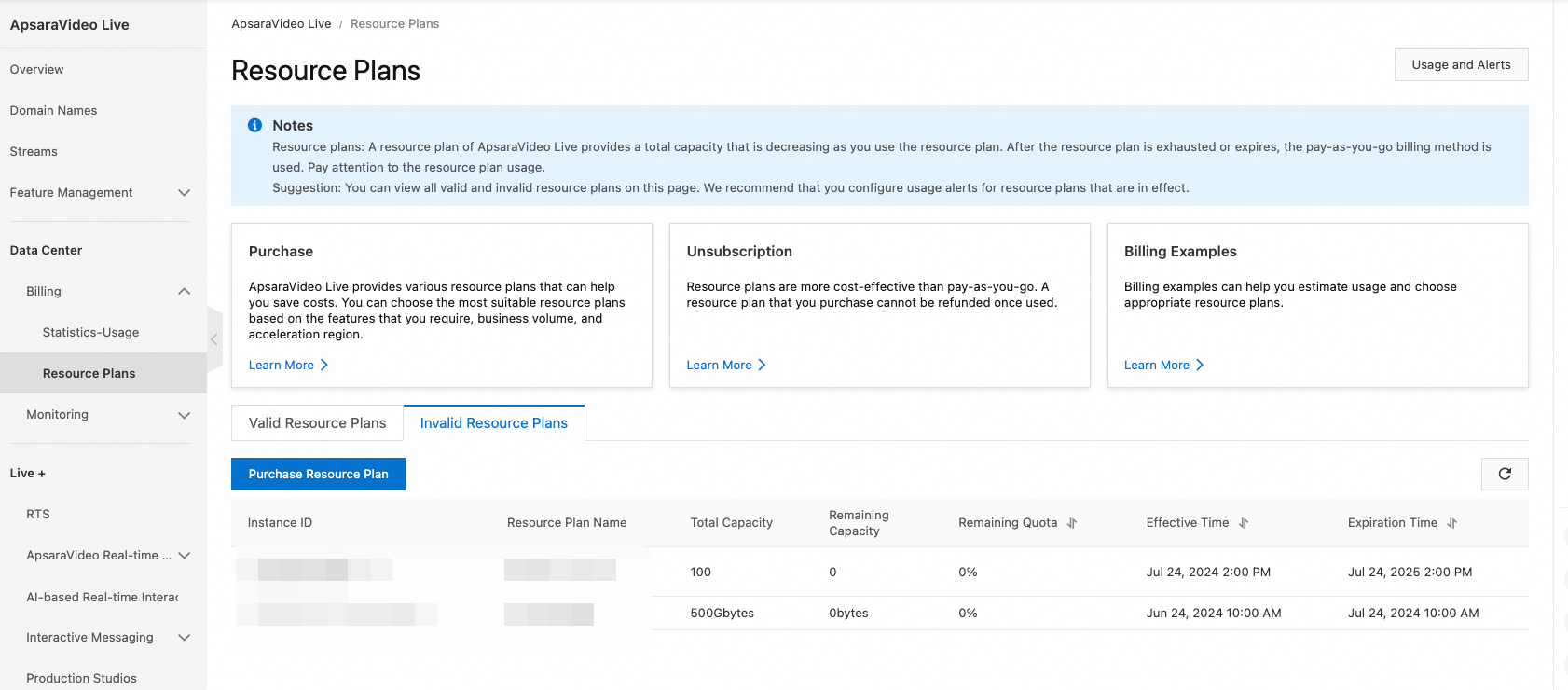Open Production Studios in the sidebar

pos(82,678)
